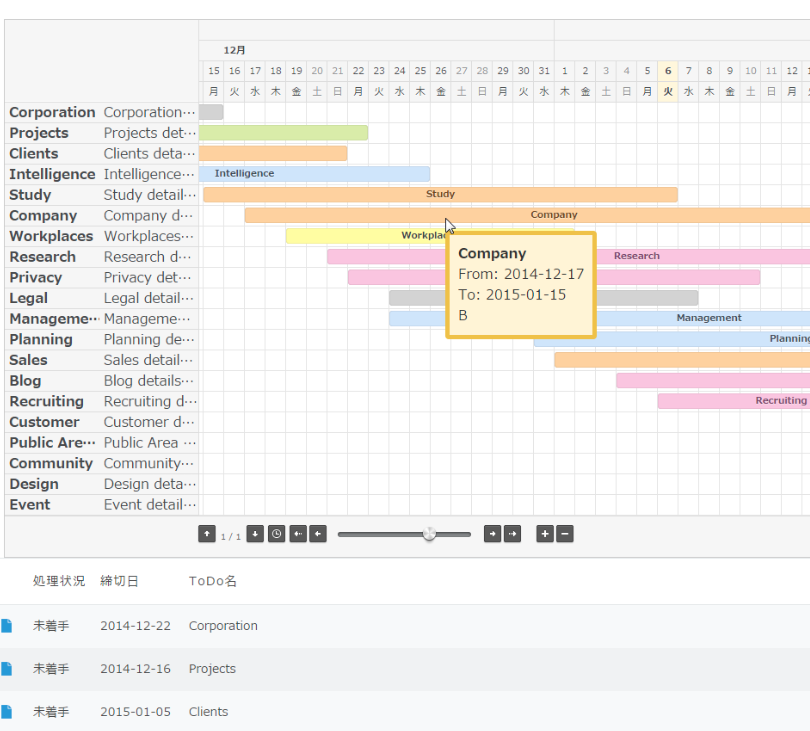Click the ToDo名 column header

click(x=212, y=581)
